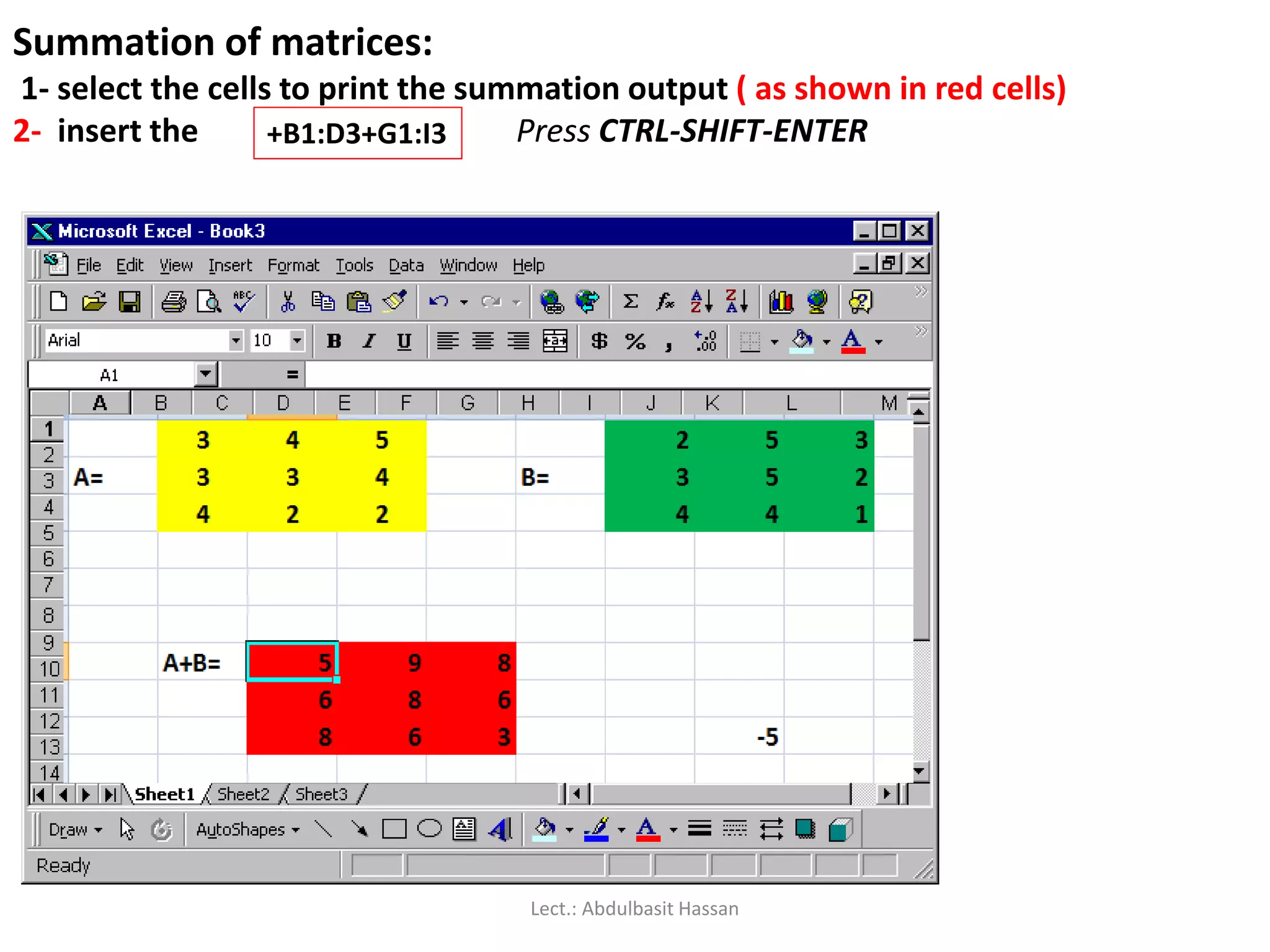
Task: Open a file with the Open folder icon
Action: coord(94,302)
